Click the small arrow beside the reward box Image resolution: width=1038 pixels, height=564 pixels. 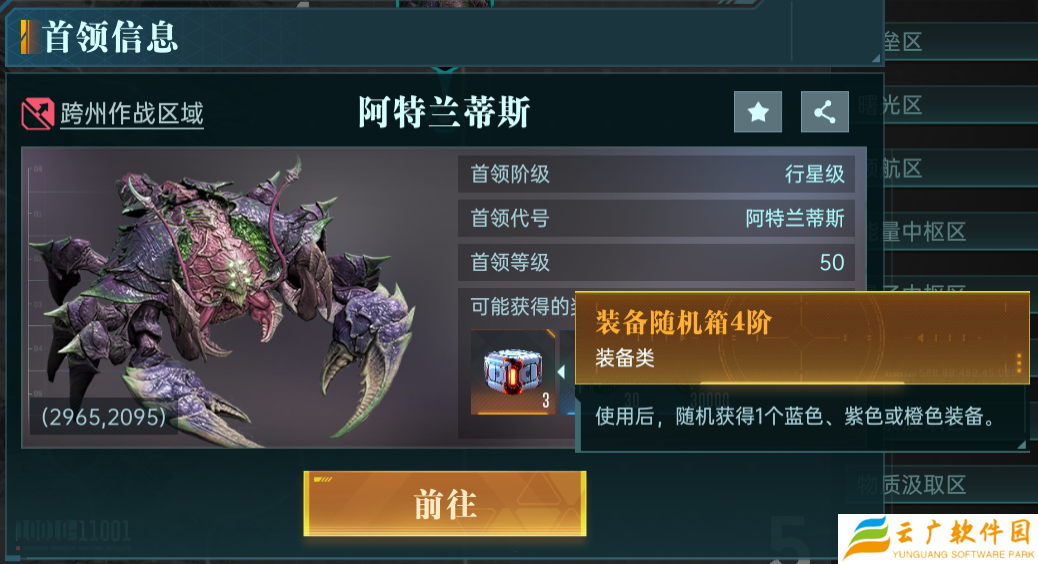561,372
